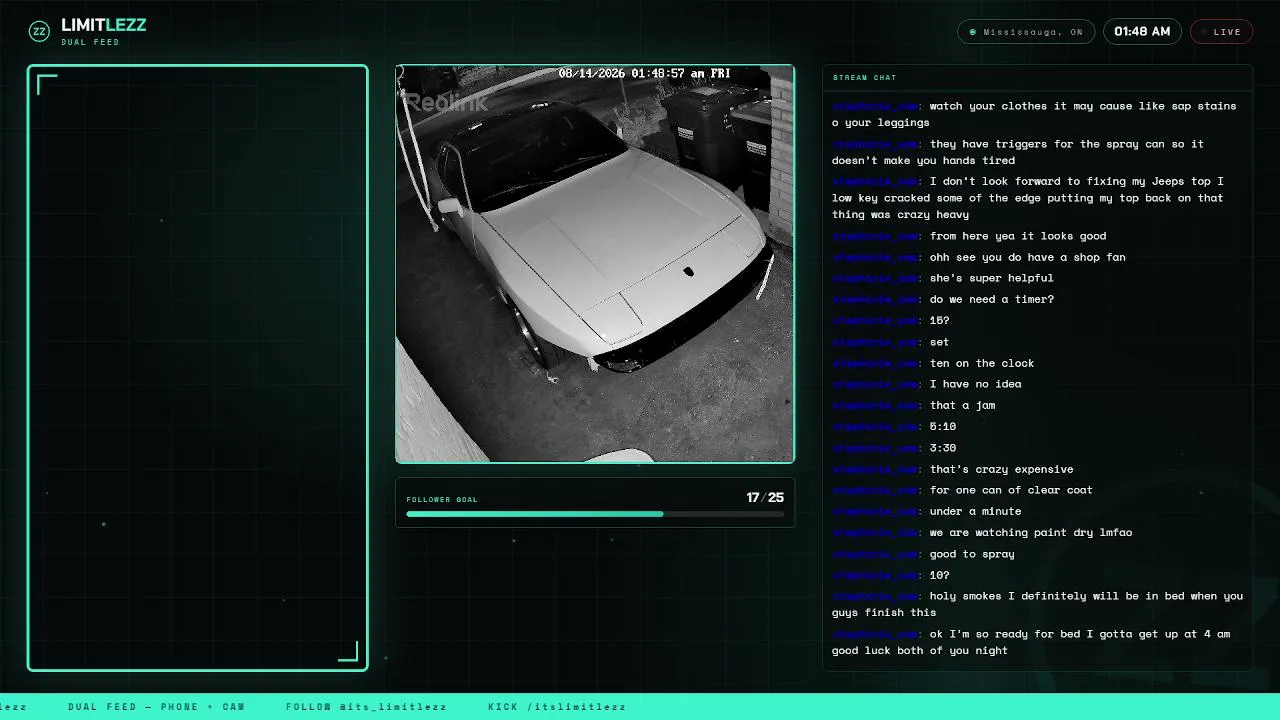Click chat message about spray can triggers

(x=1037, y=152)
